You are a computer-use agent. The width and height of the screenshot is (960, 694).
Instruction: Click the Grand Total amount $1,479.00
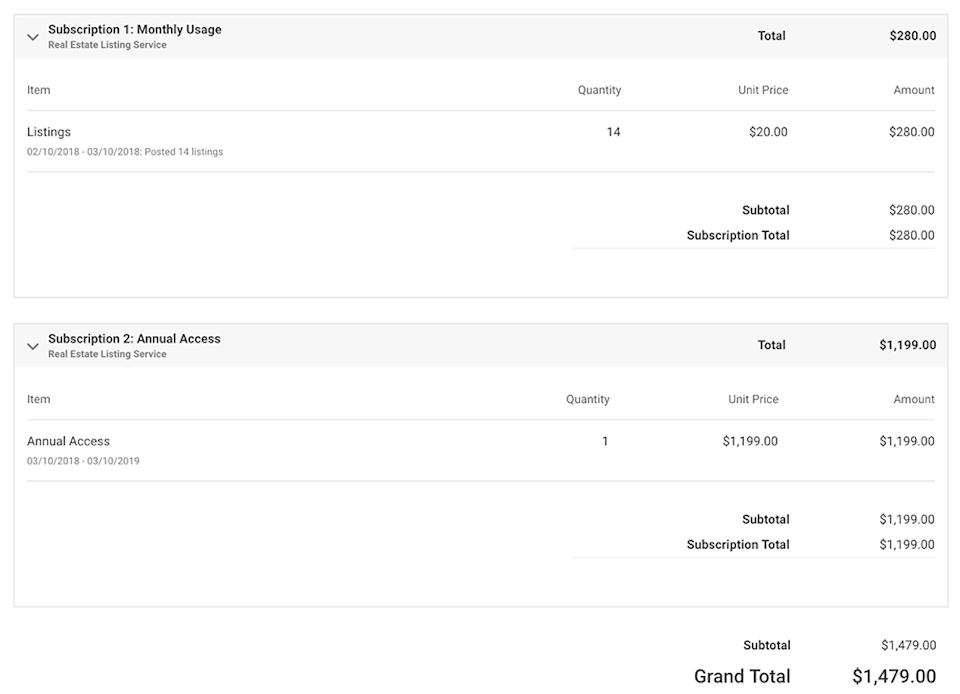(x=894, y=677)
